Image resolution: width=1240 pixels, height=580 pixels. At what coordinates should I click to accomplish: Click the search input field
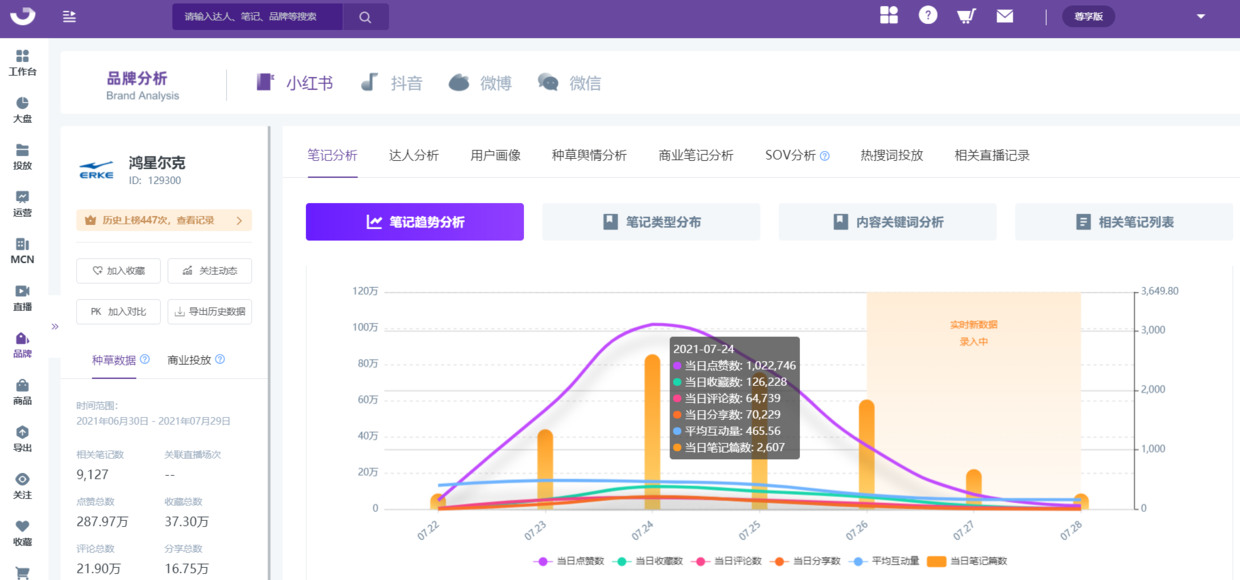pos(257,17)
